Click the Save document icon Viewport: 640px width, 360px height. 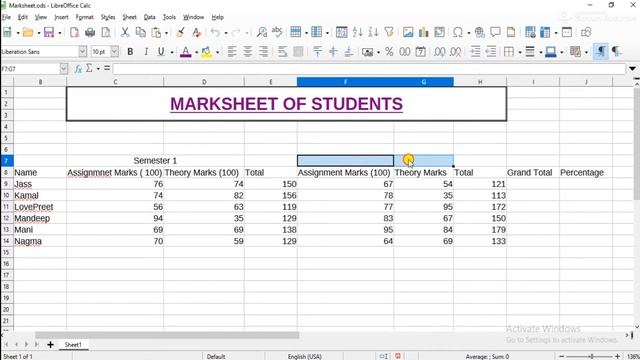49,32
